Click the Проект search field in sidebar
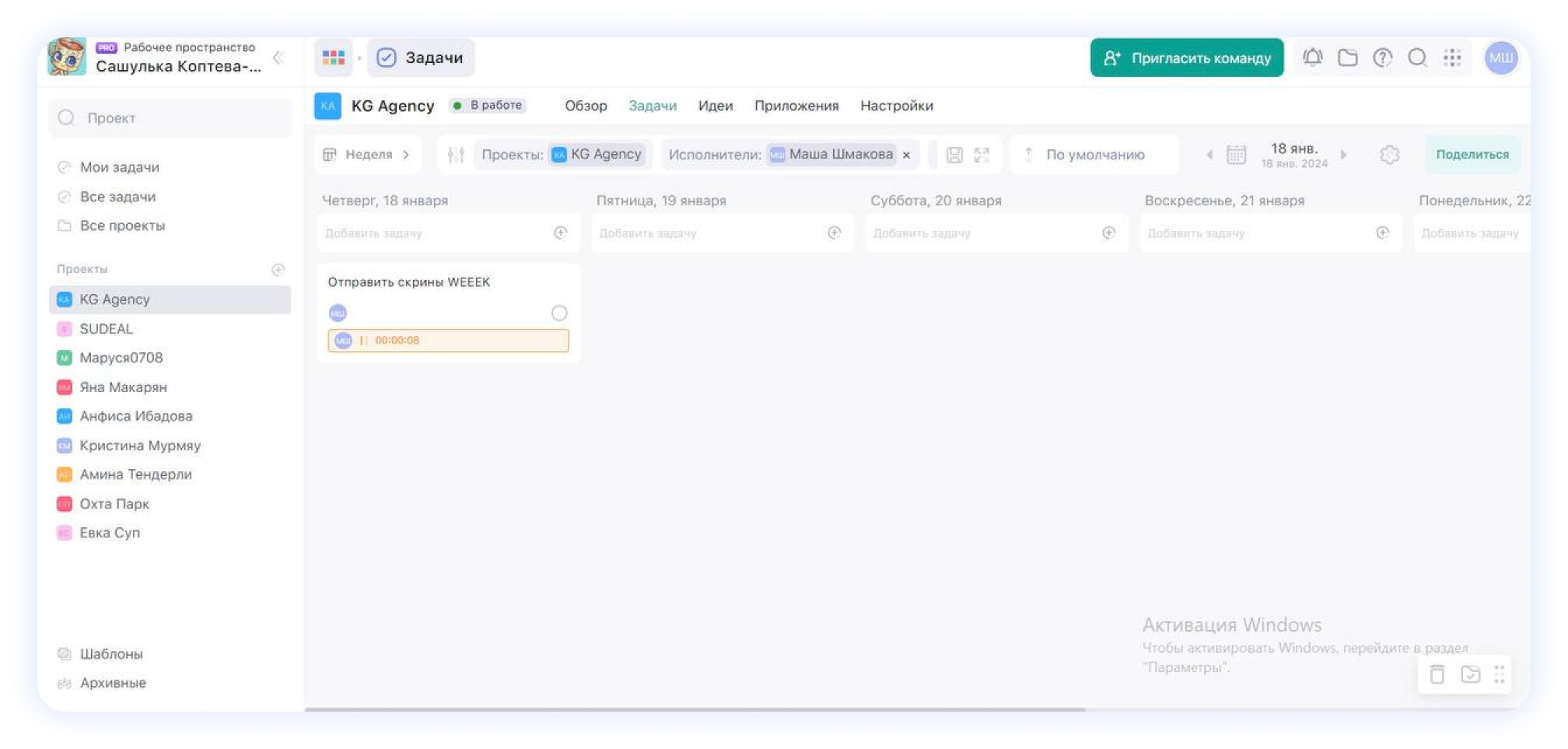 [171, 118]
